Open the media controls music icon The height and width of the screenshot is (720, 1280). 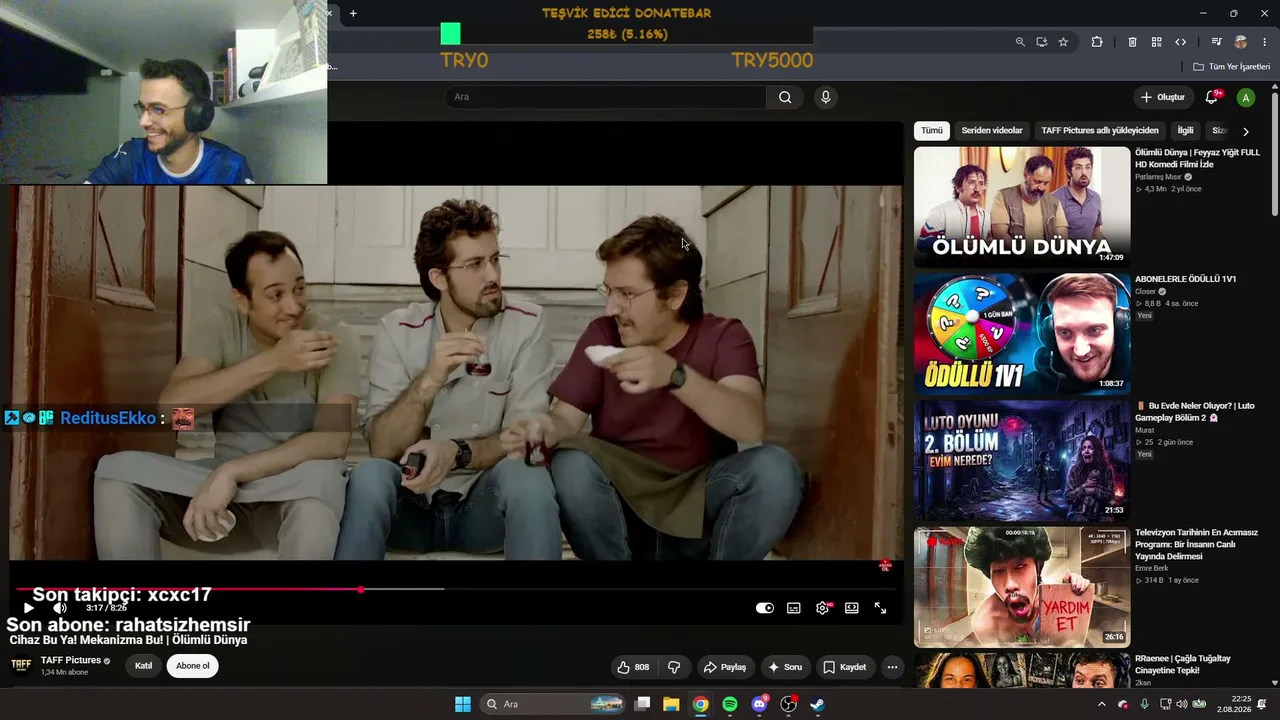pyautogui.click(x=1216, y=42)
